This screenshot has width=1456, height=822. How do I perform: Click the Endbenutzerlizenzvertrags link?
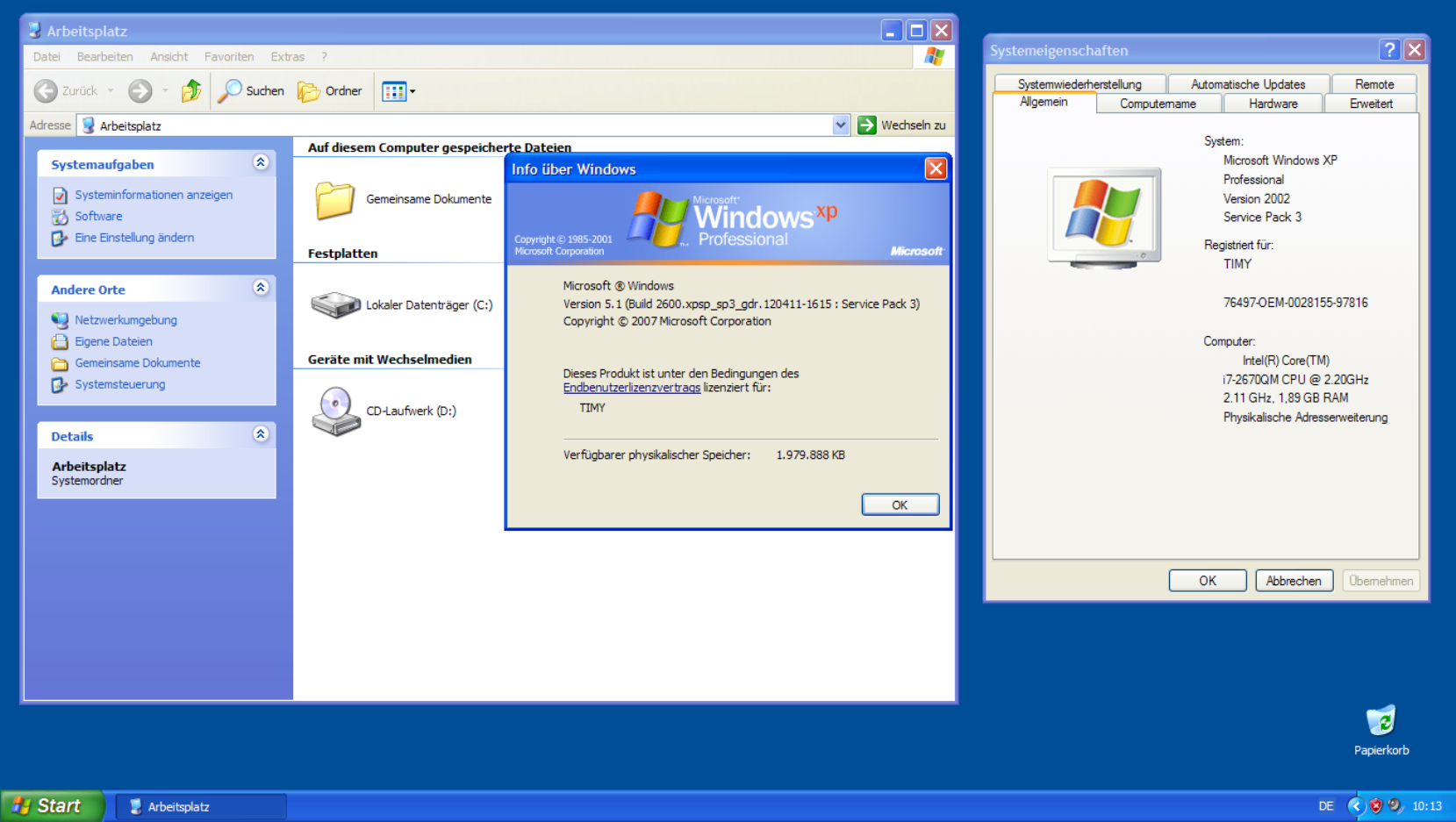tap(631, 387)
